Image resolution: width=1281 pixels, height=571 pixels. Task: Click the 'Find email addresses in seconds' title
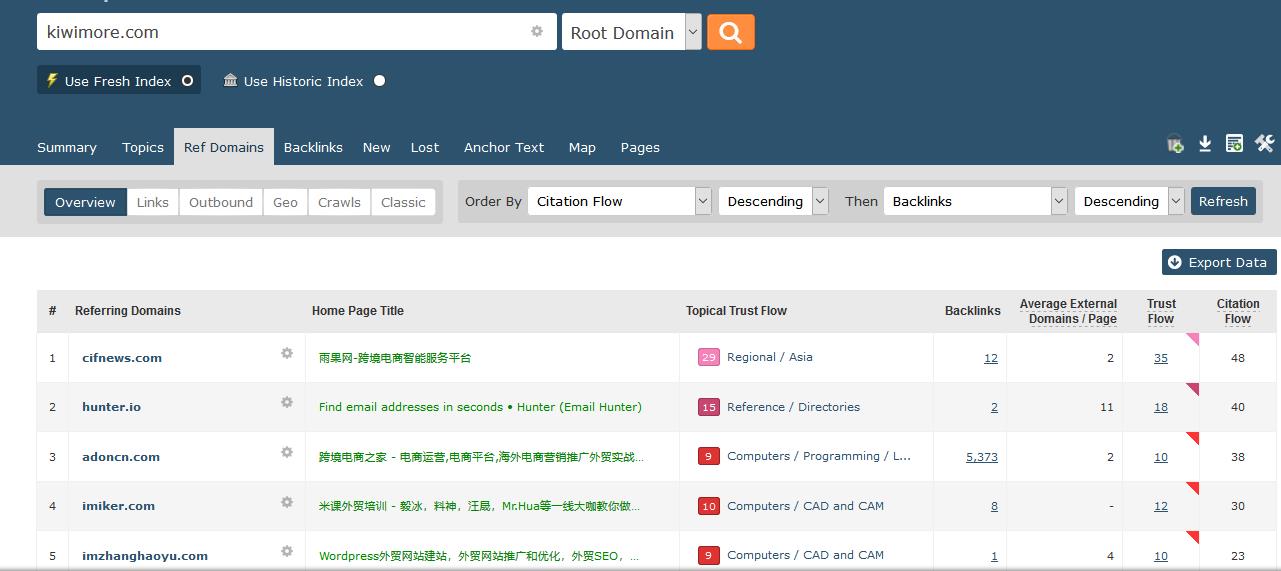pos(480,407)
